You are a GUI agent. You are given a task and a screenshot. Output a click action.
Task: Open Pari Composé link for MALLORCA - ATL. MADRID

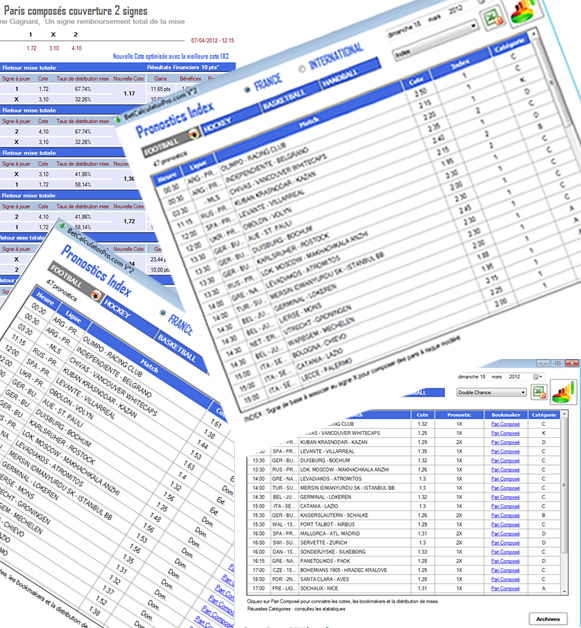[x=505, y=533]
